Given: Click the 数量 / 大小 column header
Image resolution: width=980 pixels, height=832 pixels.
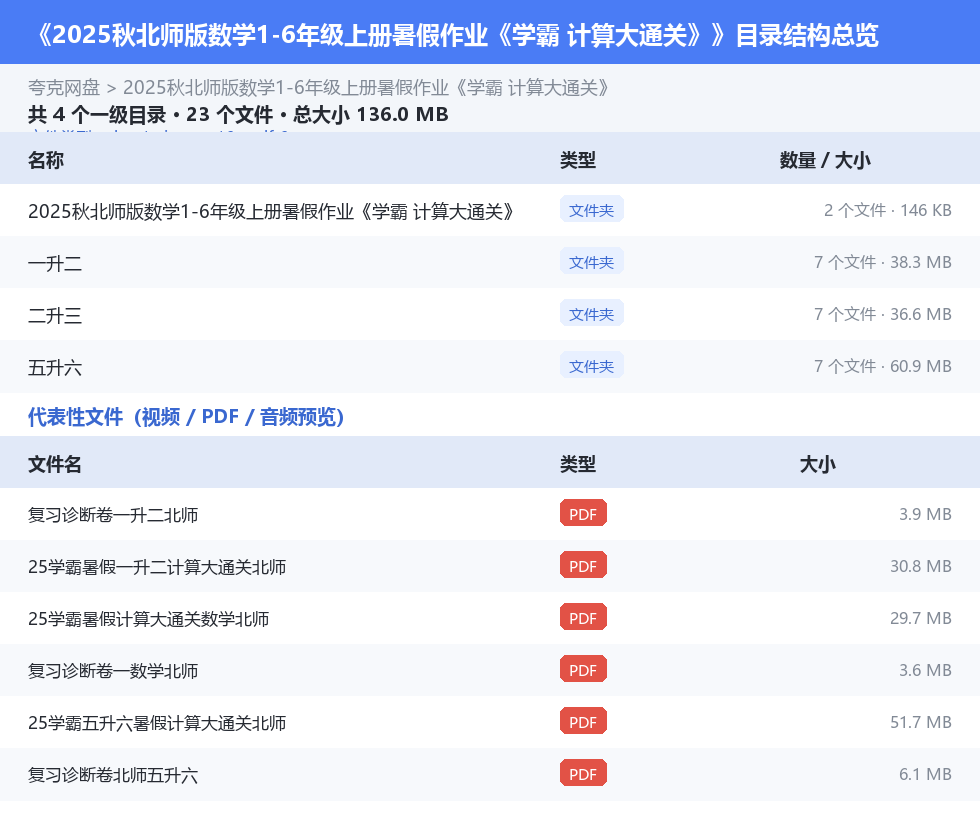Looking at the screenshot, I should [825, 160].
